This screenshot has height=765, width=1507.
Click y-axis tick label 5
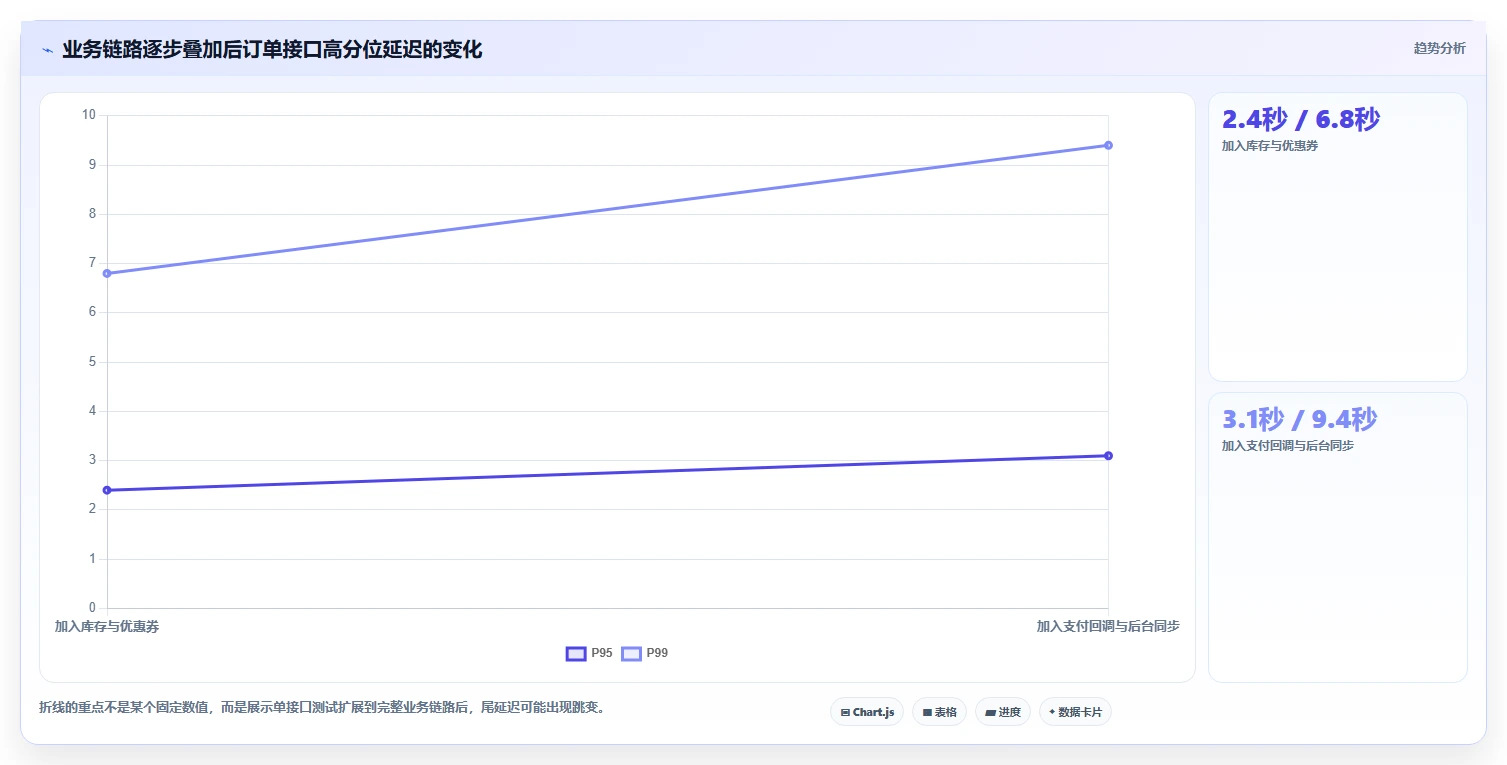92,362
